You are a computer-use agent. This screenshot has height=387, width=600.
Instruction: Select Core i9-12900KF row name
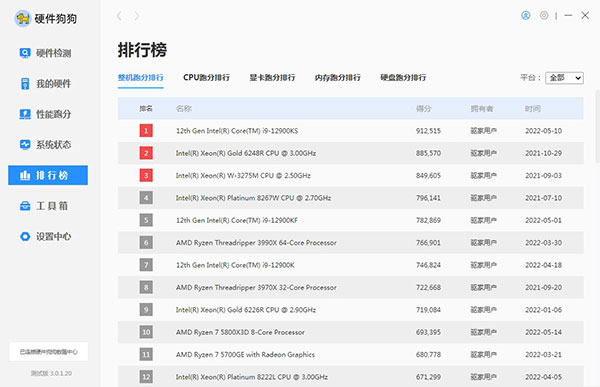point(237,220)
